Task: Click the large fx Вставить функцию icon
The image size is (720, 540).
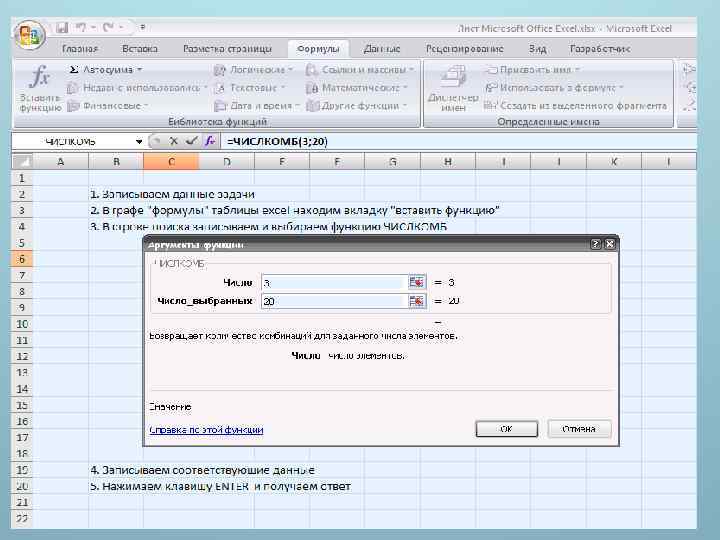Action: (39, 88)
